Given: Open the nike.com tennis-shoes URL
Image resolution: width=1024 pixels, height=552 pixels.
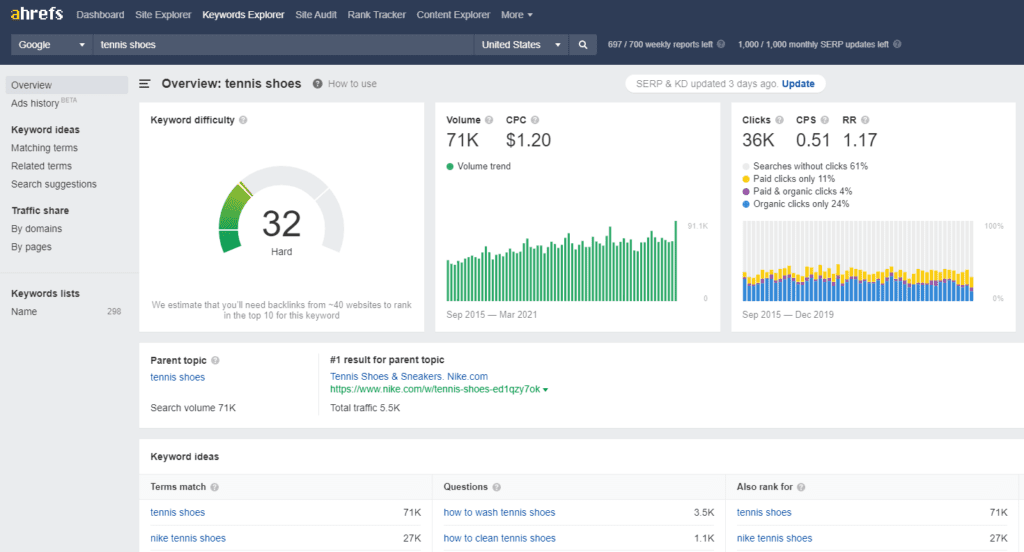Looking at the screenshot, I should point(435,389).
